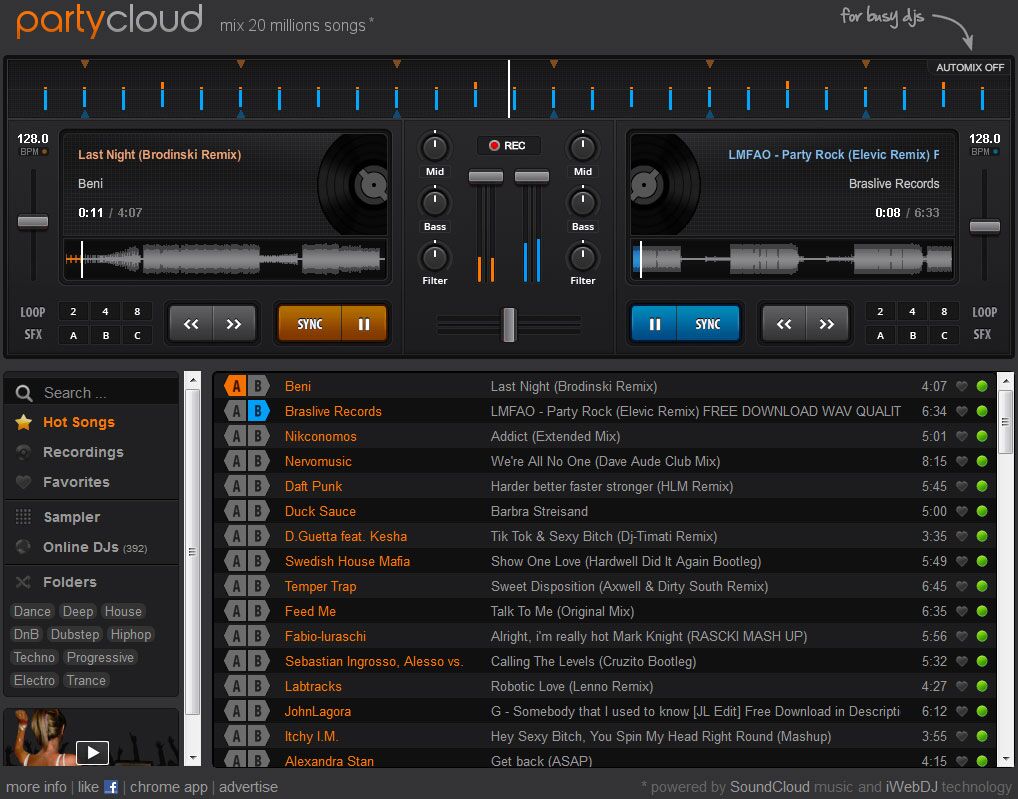
Task: Favorite the Temper Trap track heart icon
Action: [962, 586]
